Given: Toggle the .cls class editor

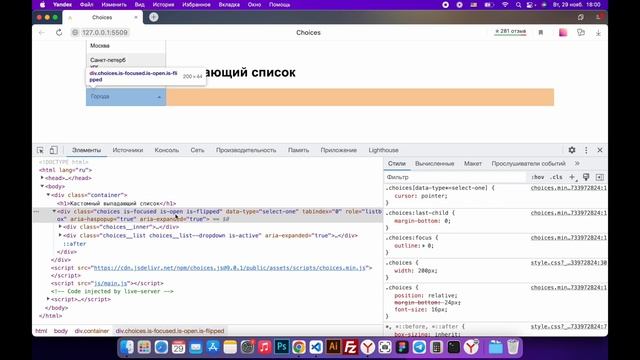Looking at the screenshot, I should coord(556,177).
